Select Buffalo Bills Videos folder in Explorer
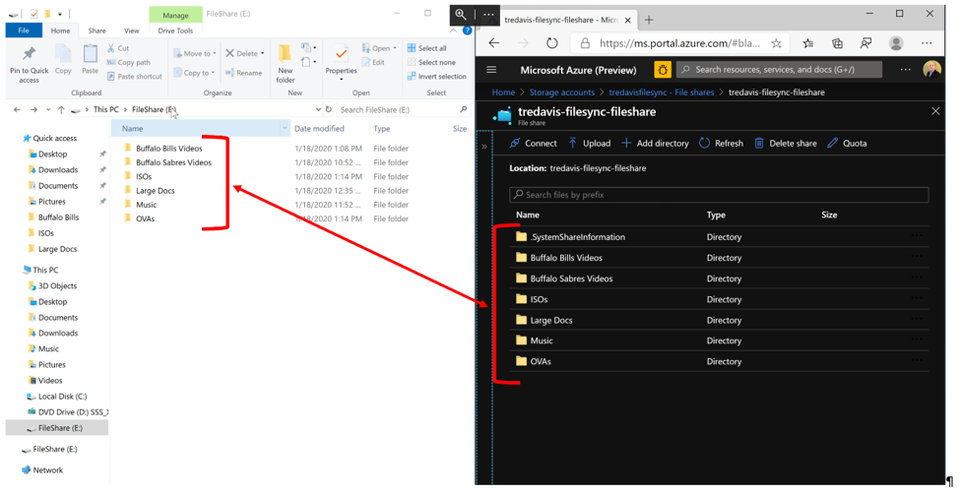 [x=169, y=148]
